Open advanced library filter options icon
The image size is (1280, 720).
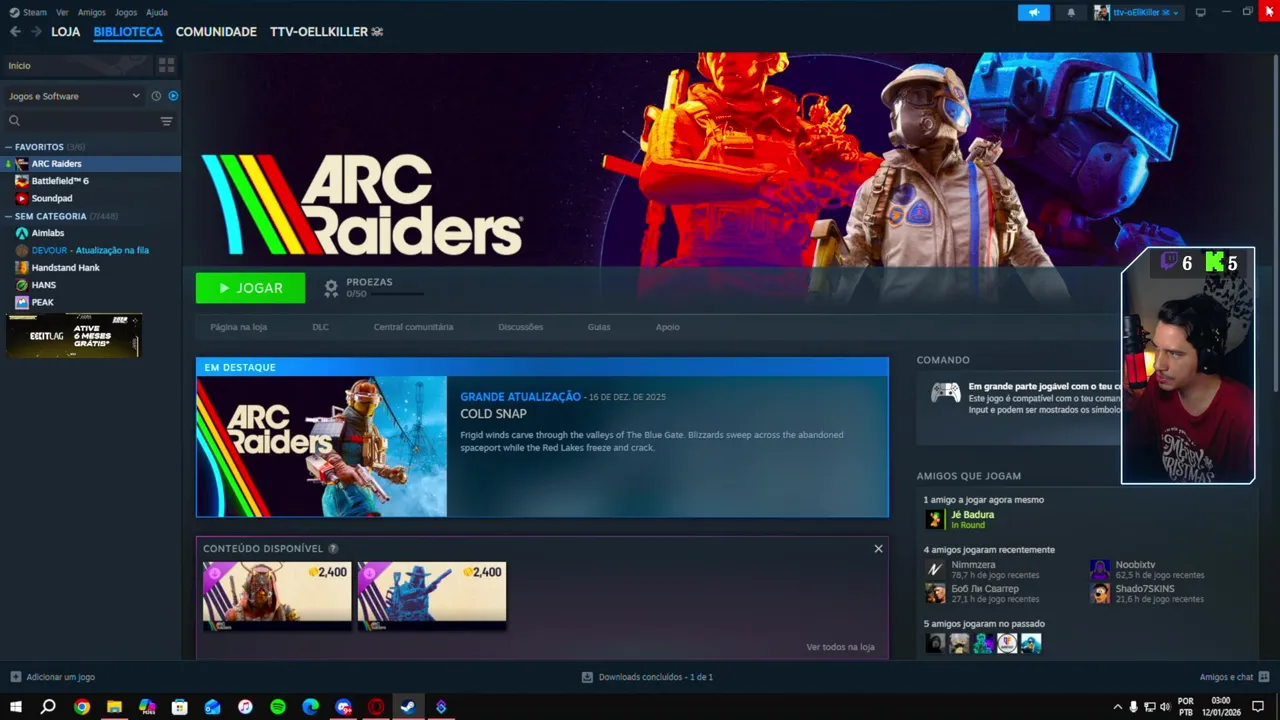pyautogui.click(x=166, y=121)
